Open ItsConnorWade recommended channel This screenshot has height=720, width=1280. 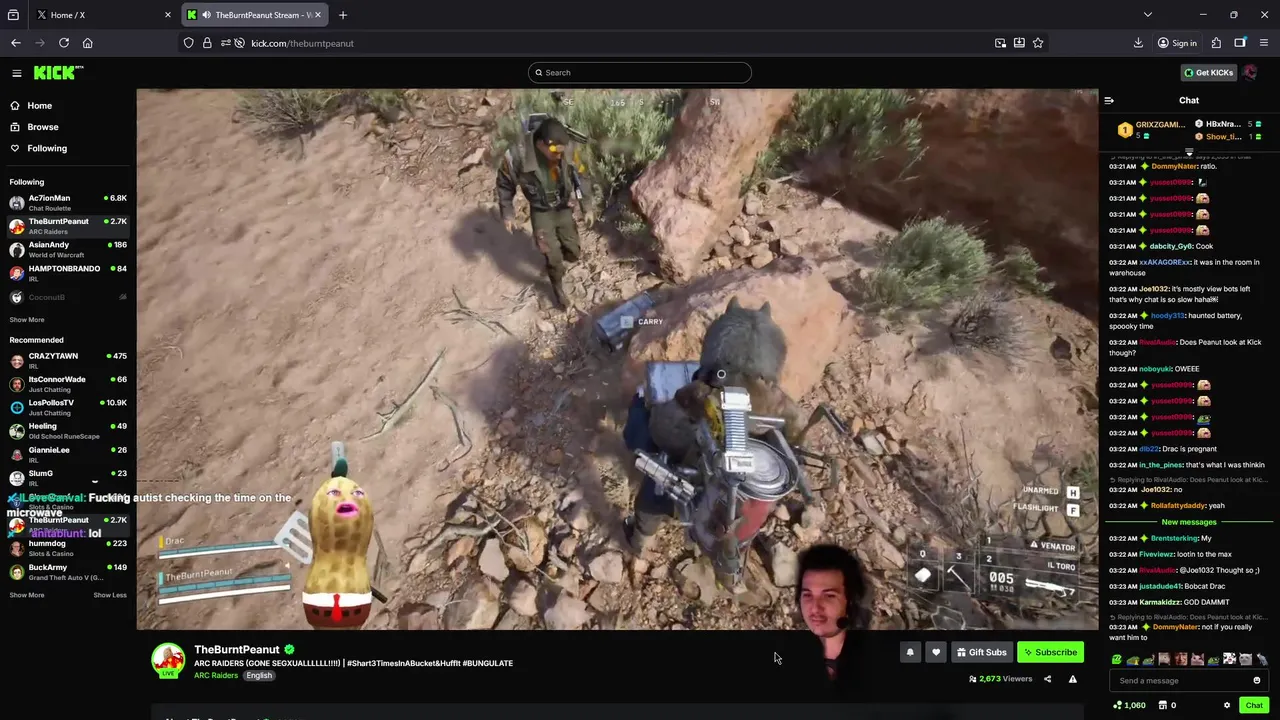(x=68, y=384)
